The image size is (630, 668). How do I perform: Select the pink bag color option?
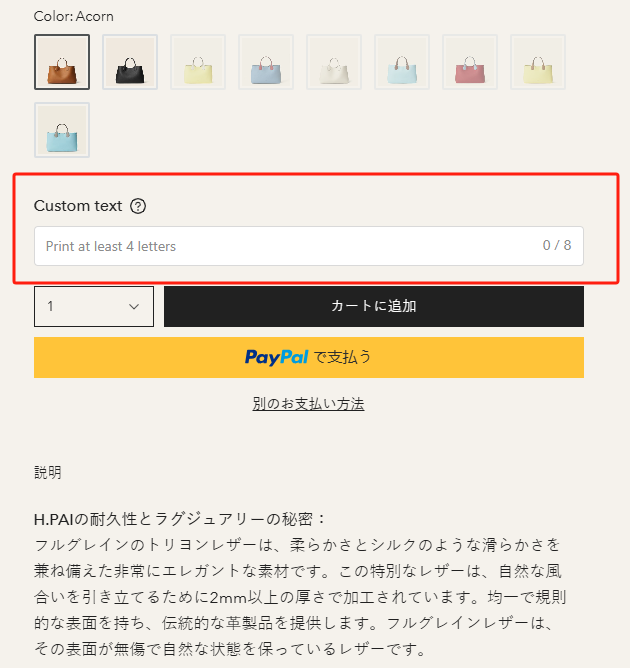[470, 62]
